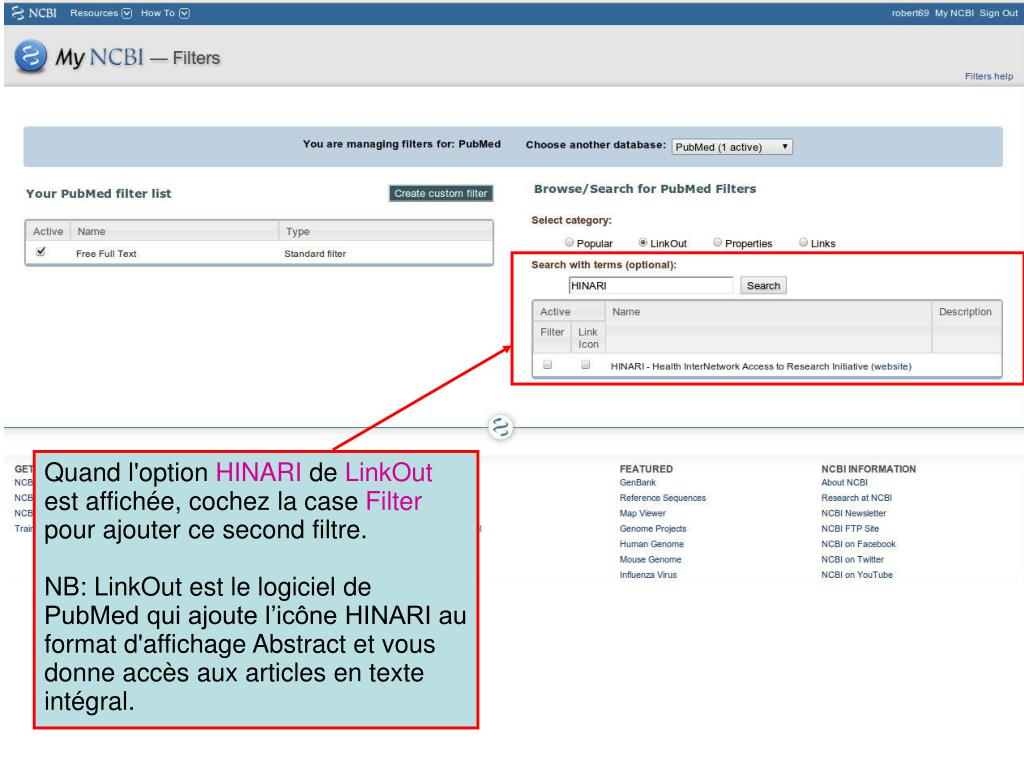Click the Name column header in filter list
This screenshot has height=768, width=1024.
pyautogui.click(x=174, y=231)
